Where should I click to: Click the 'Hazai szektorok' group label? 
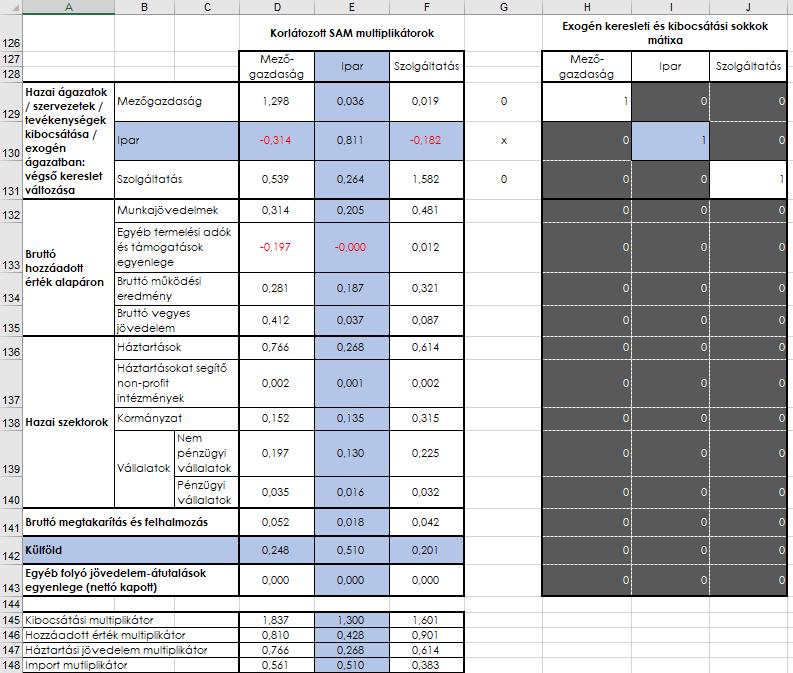(x=69, y=422)
